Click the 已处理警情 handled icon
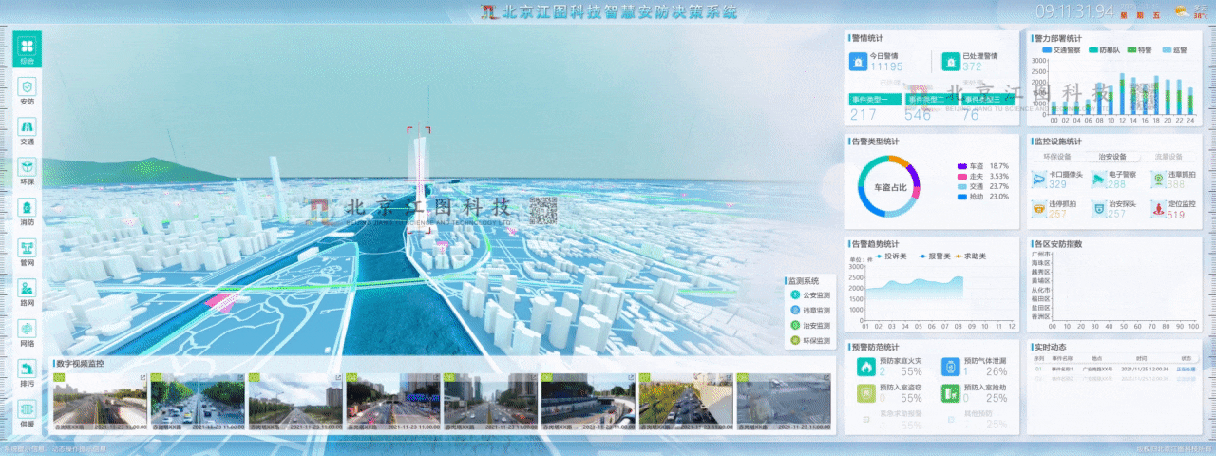Image resolution: width=1216 pixels, height=456 pixels. [950, 62]
